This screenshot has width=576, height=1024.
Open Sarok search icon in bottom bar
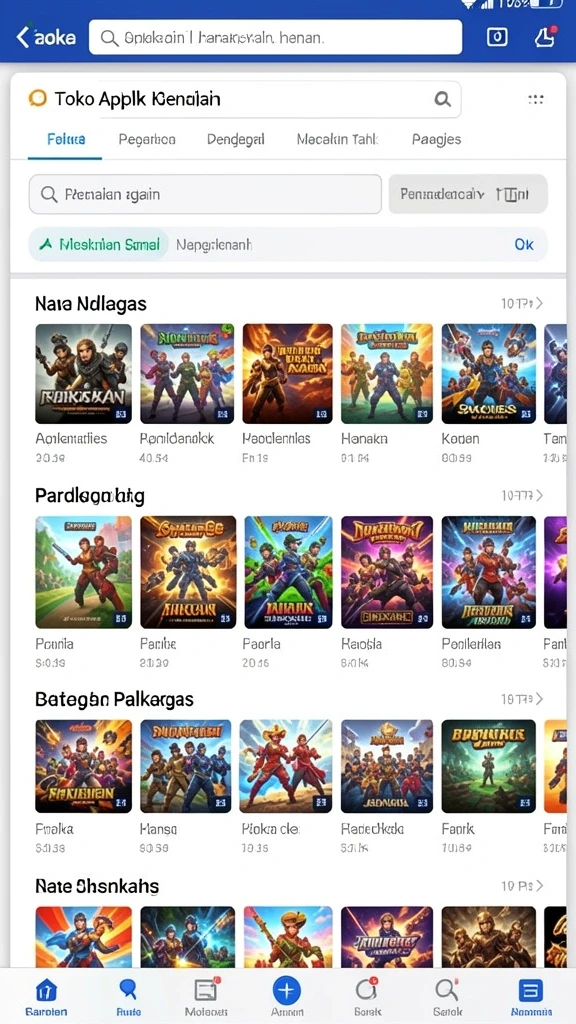(x=447, y=997)
